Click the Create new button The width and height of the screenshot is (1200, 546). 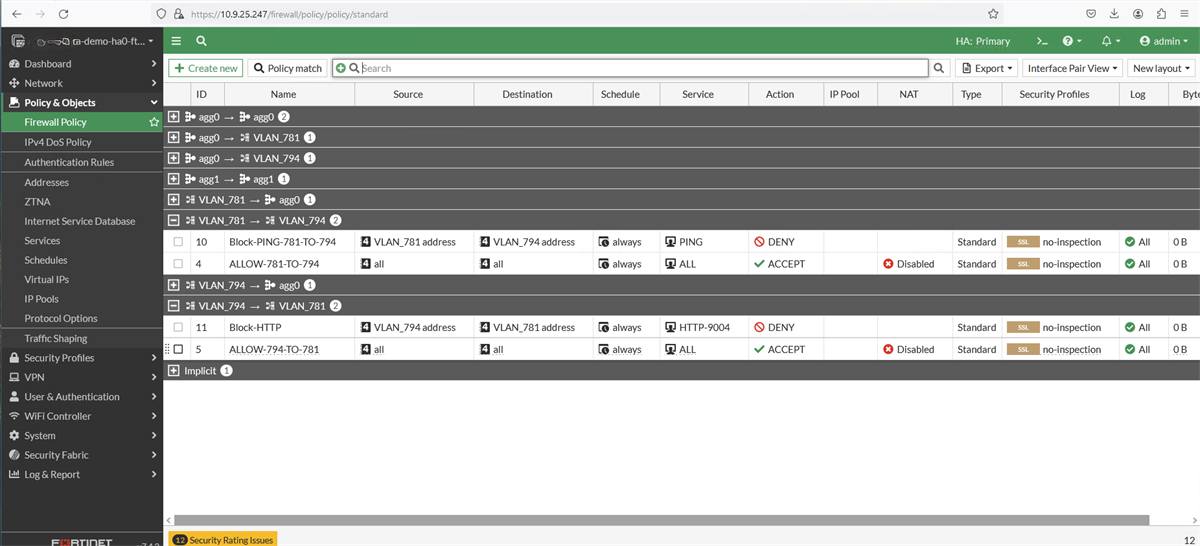tap(205, 68)
